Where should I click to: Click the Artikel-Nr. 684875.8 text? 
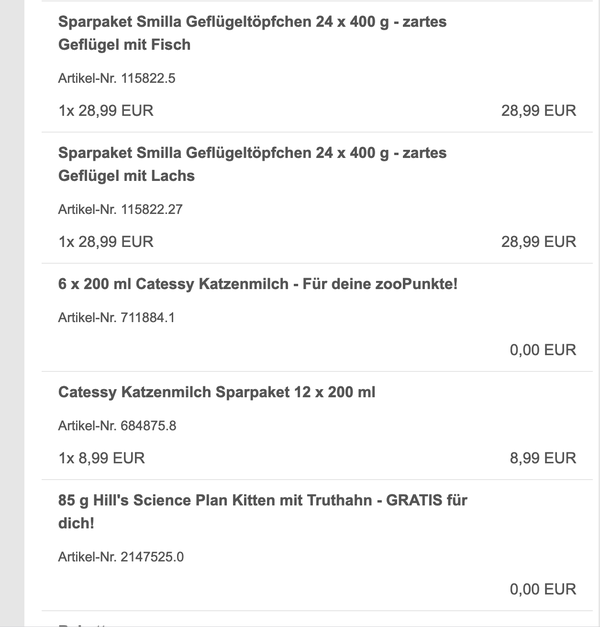(117, 426)
